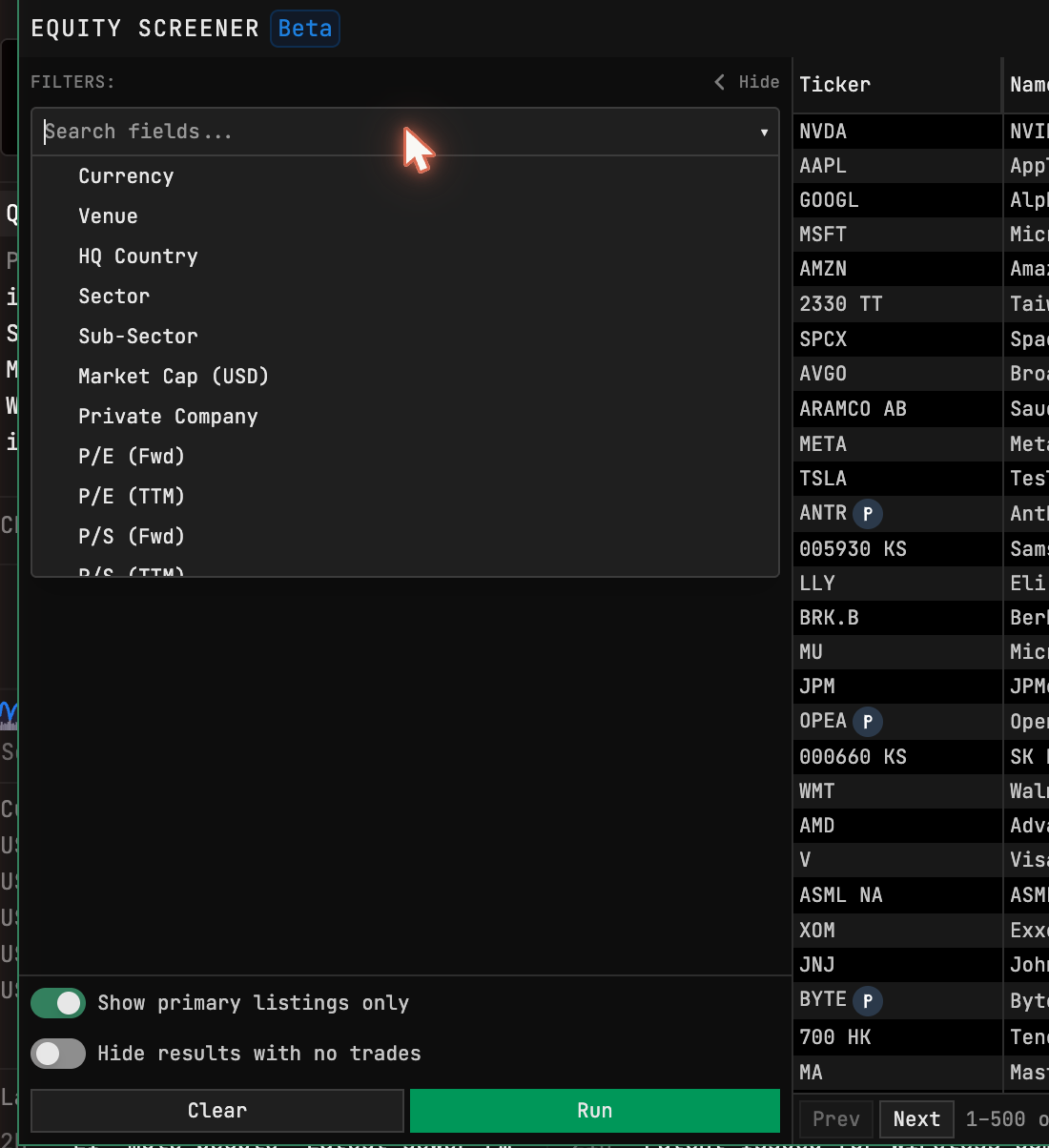1049x1148 pixels.
Task: Select the MSFT ticker row
Action: click(897, 235)
